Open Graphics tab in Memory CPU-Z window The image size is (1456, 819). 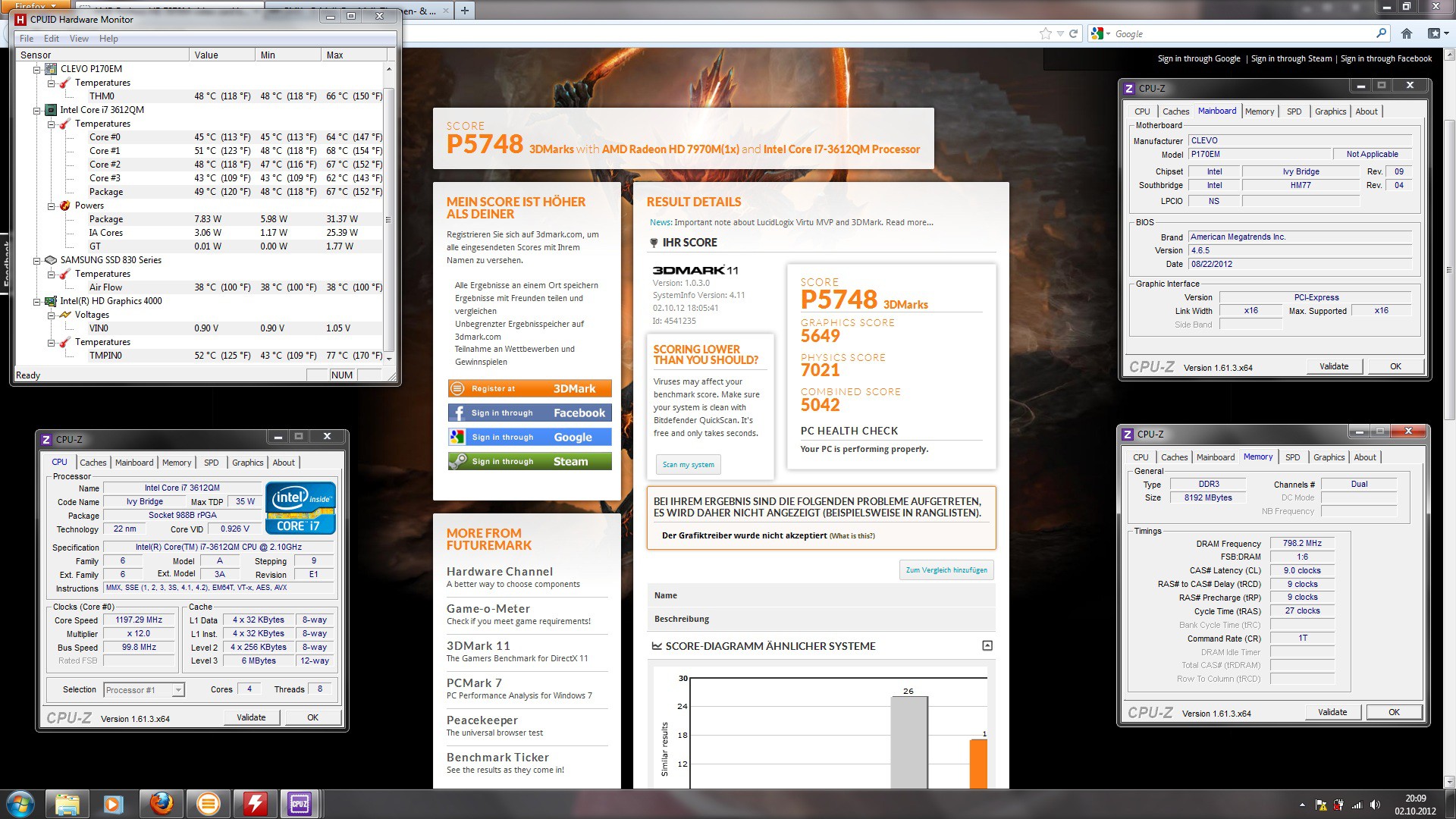1329,457
